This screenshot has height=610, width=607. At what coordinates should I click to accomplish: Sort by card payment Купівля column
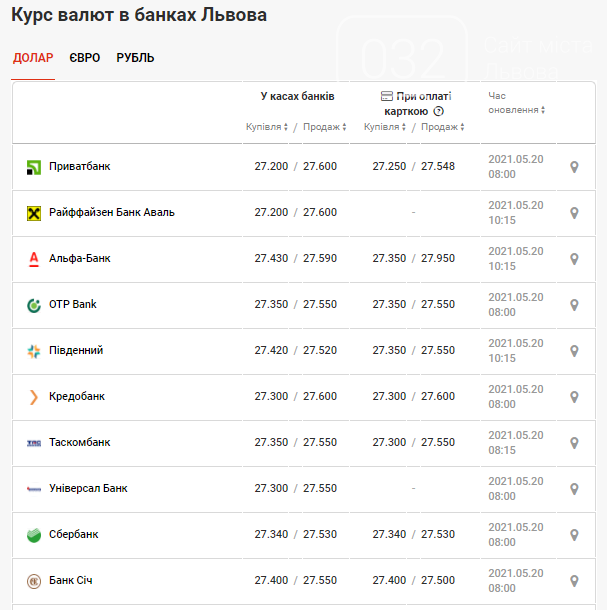pos(385,127)
